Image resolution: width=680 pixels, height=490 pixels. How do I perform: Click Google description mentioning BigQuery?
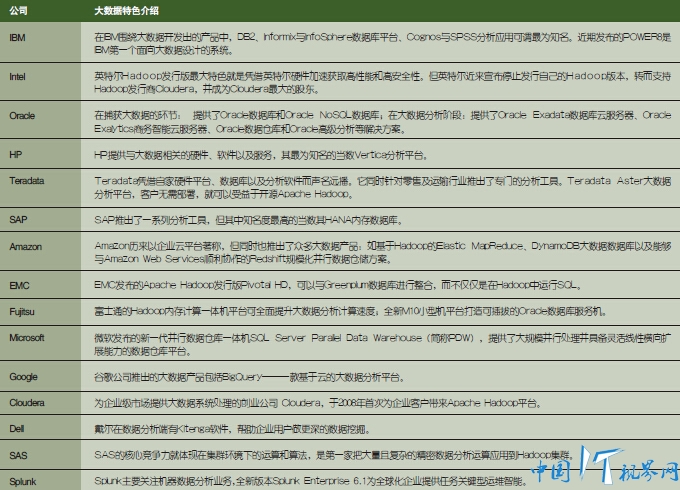249,377
